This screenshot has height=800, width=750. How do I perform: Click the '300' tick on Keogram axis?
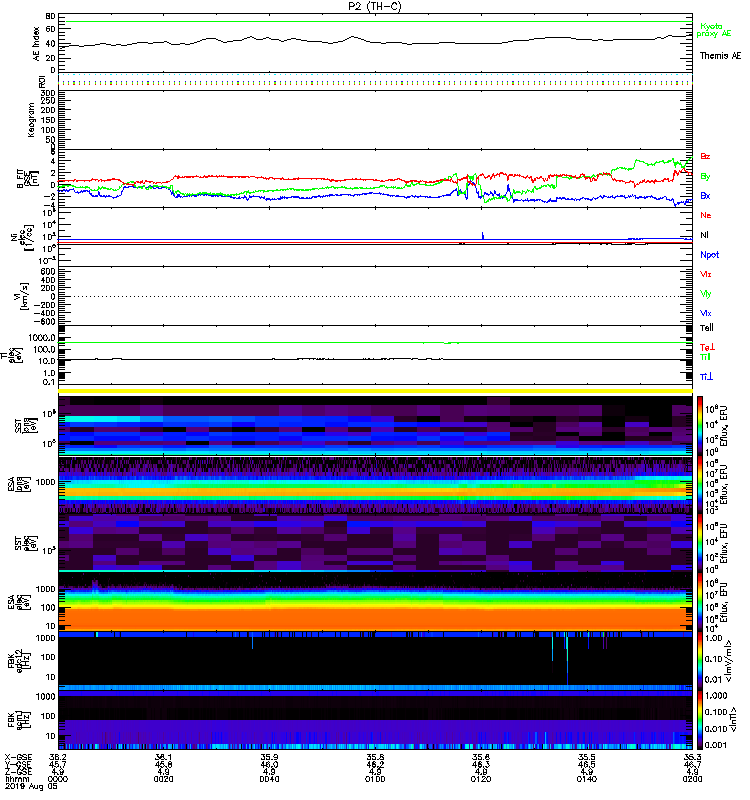pyautogui.click(x=48, y=93)
